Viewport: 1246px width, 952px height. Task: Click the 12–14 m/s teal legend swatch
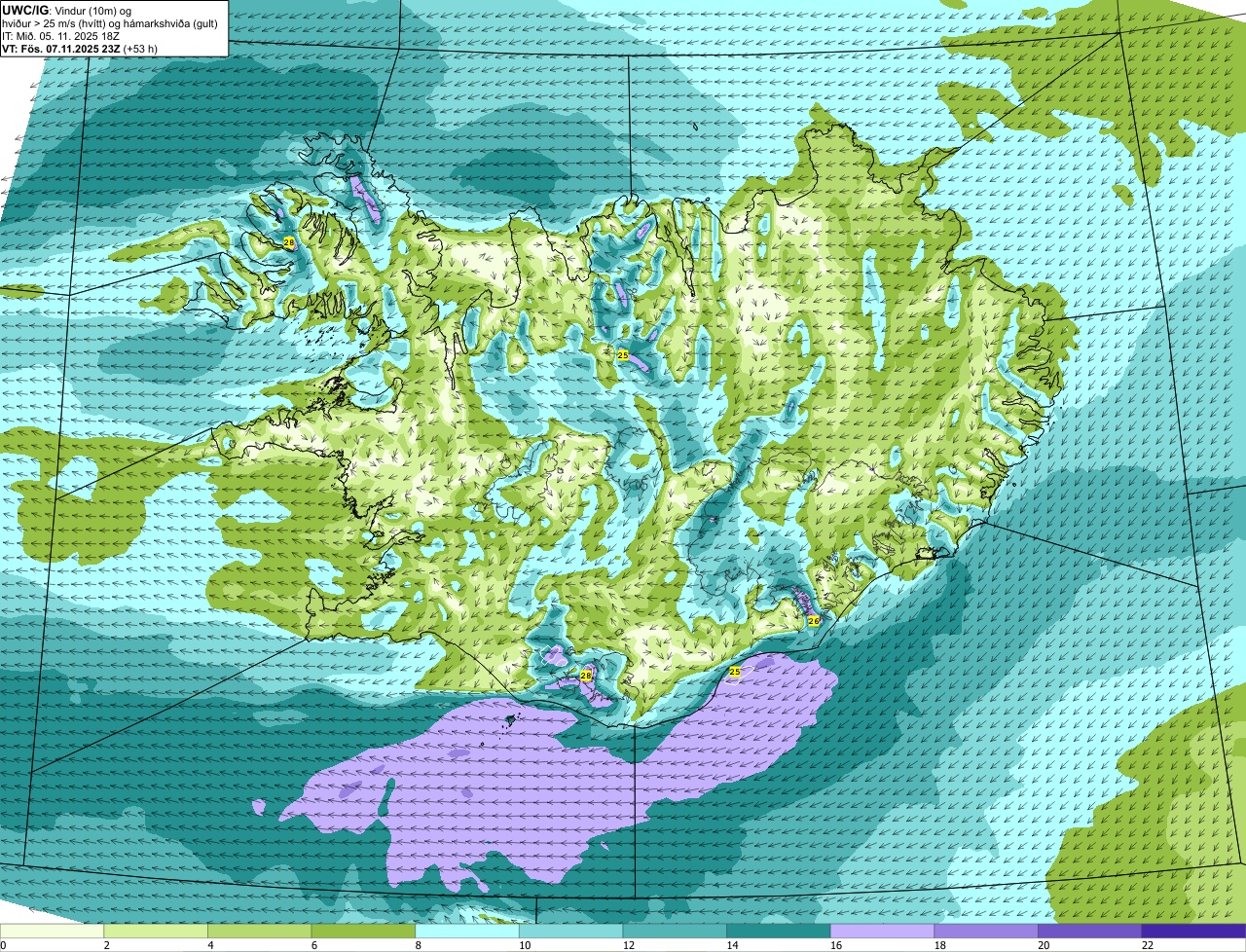tap(675, 931)
